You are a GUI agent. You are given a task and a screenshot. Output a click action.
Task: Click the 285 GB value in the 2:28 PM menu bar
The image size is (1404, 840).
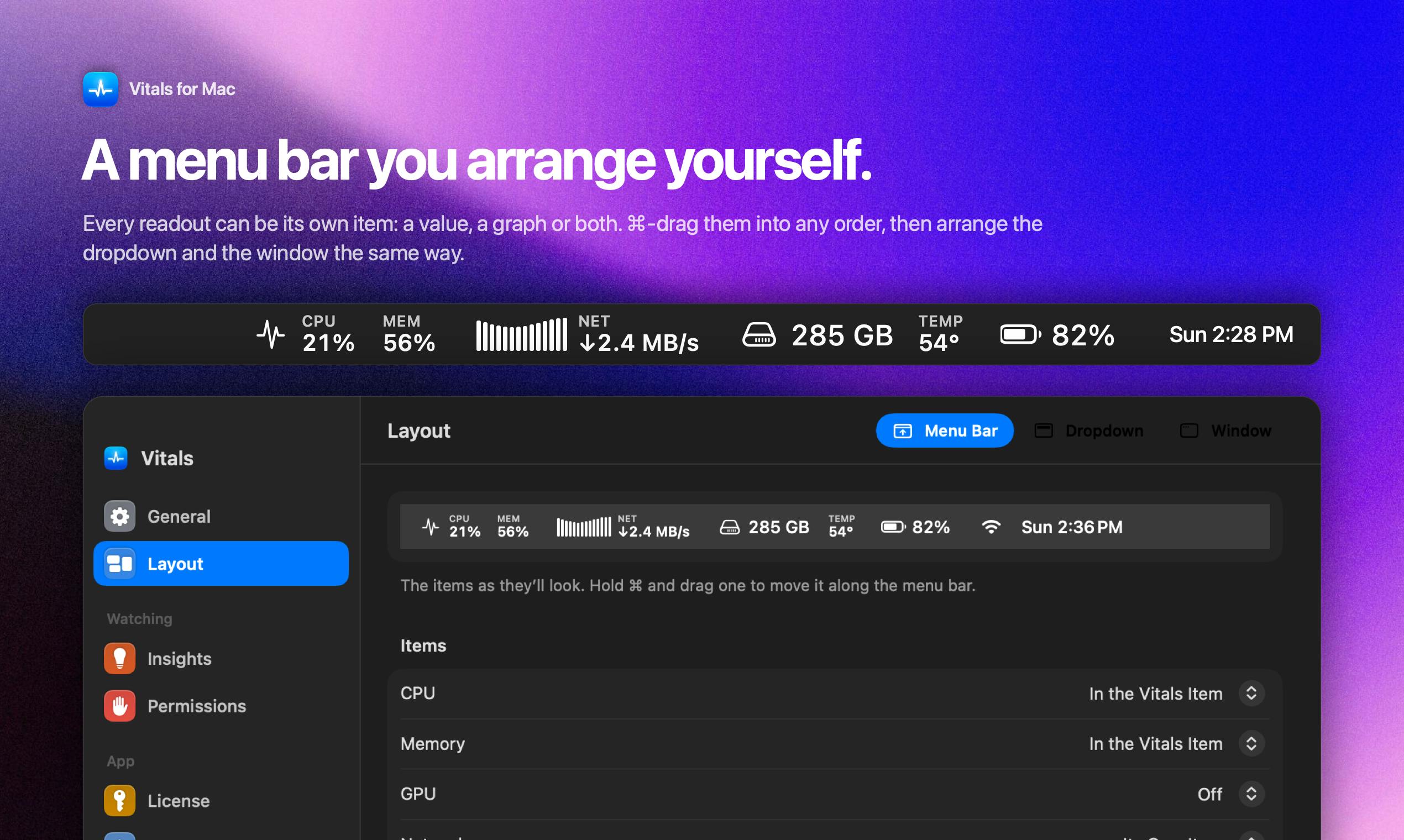tap(842, 335)
